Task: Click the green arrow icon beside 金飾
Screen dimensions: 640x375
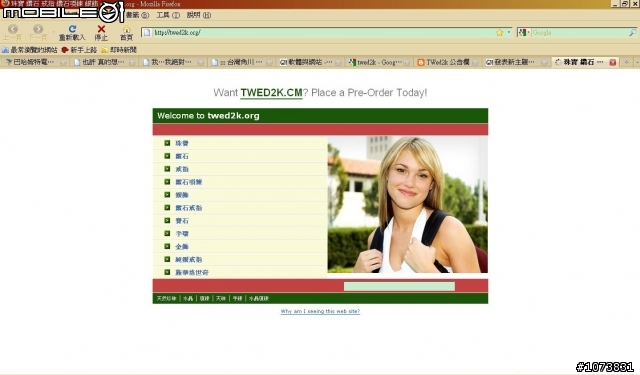Action: point(167,246)
